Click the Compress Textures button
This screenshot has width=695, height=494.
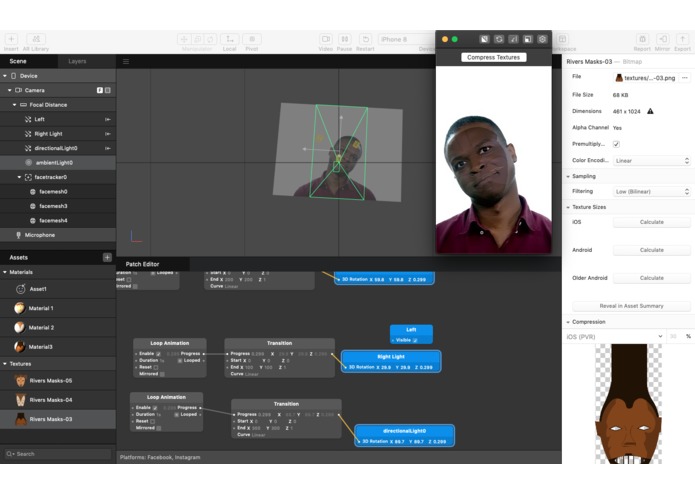point(493,58)
